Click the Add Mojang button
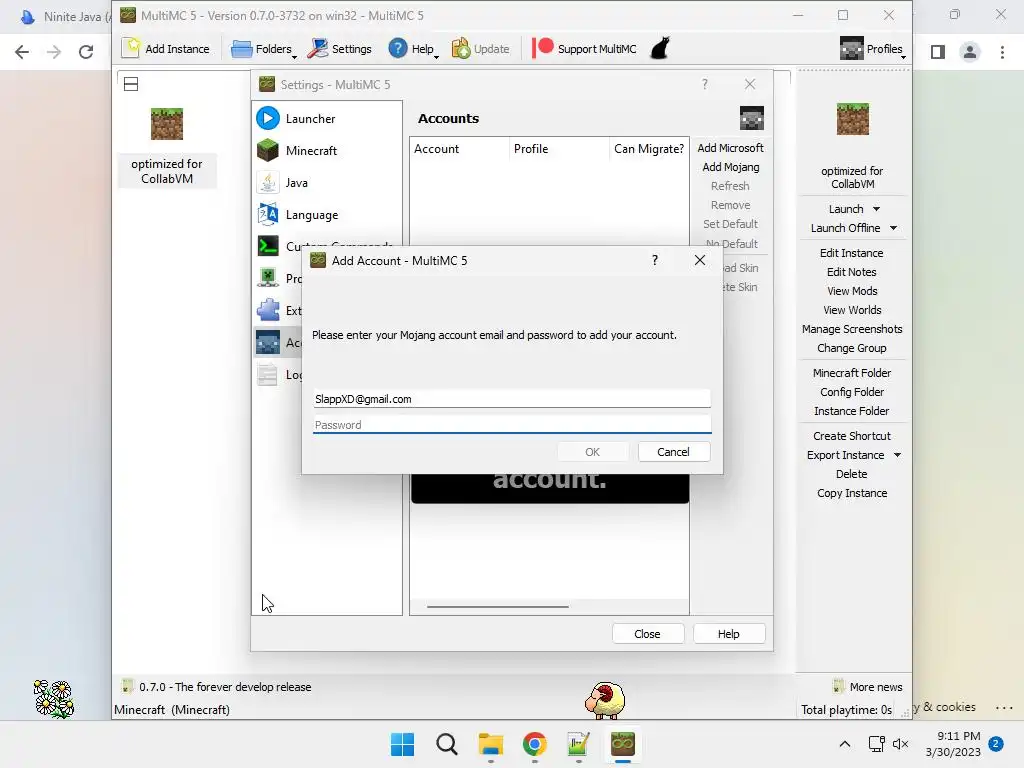Viewport: 1024px width, 768px height. (730, 167)
